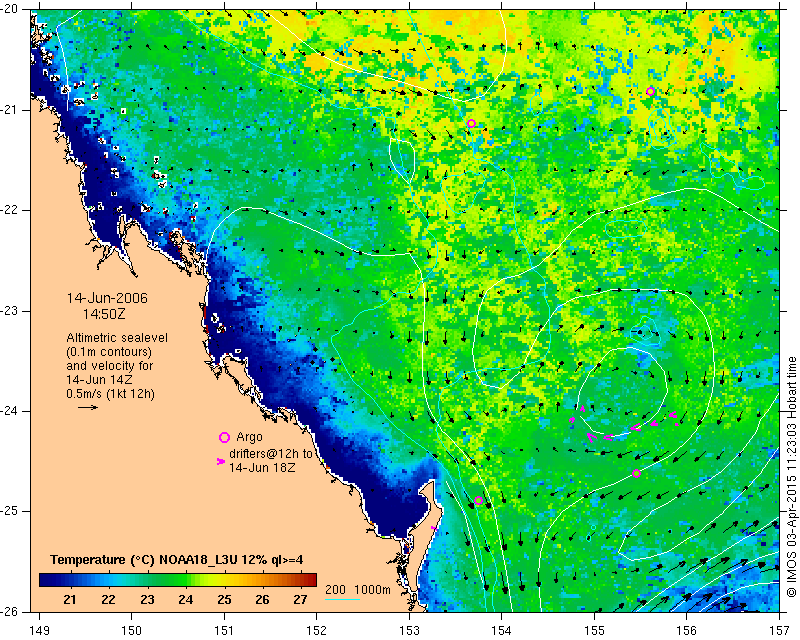
Task: Click the text "0.5m/s (1kt 12h)"
Action: [x=110, y=394]
